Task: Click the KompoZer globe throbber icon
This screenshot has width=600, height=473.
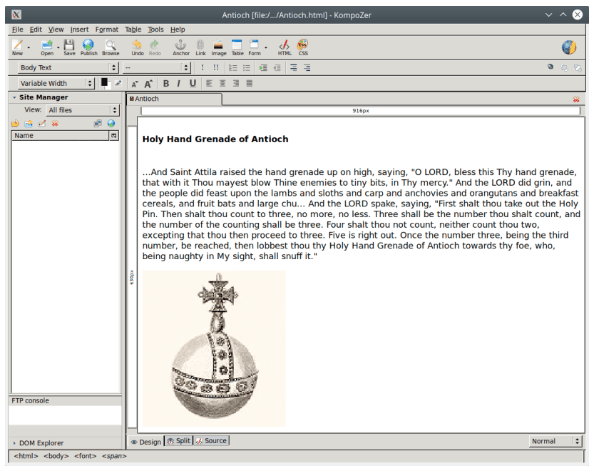Action: (569, 47)
